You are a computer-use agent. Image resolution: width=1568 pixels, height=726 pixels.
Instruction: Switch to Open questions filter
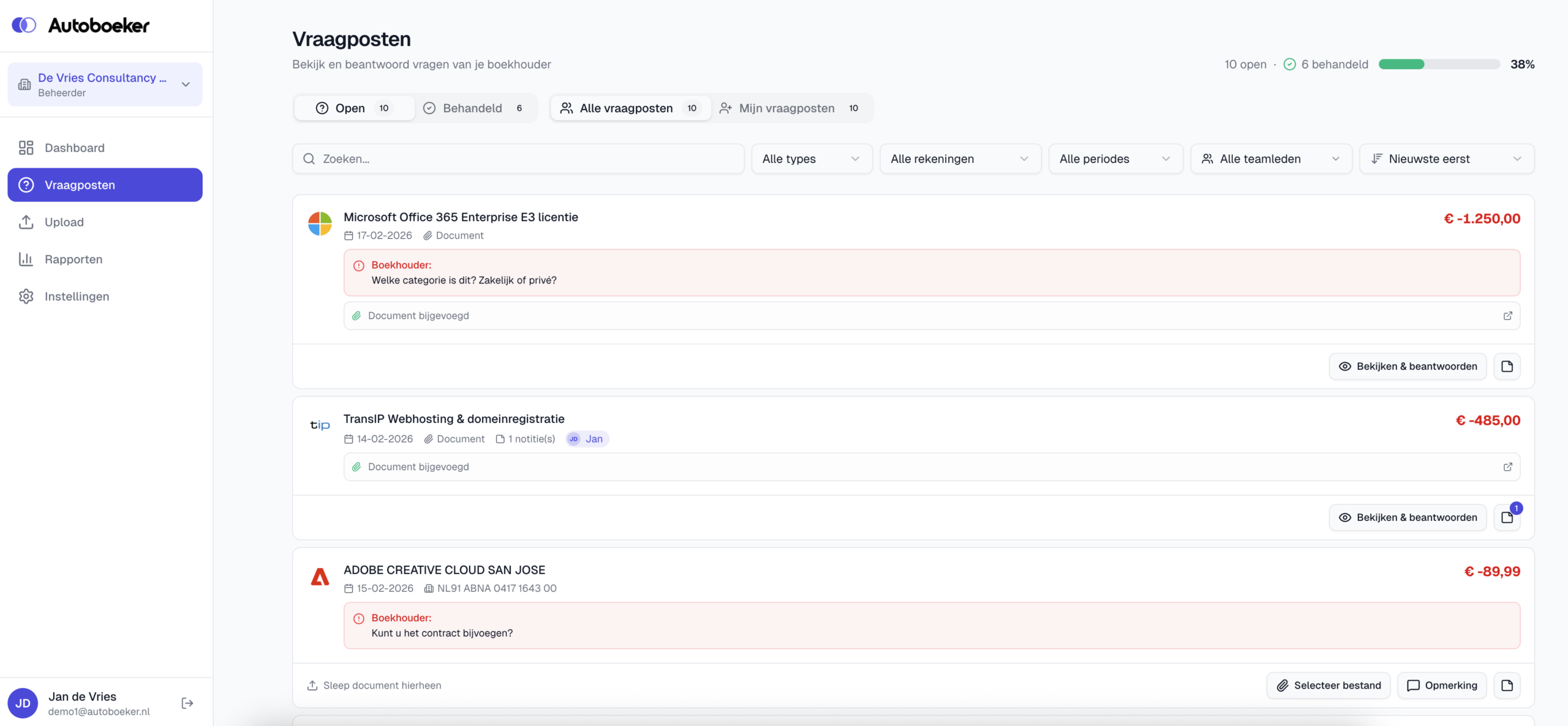click(x=354, y=108)
